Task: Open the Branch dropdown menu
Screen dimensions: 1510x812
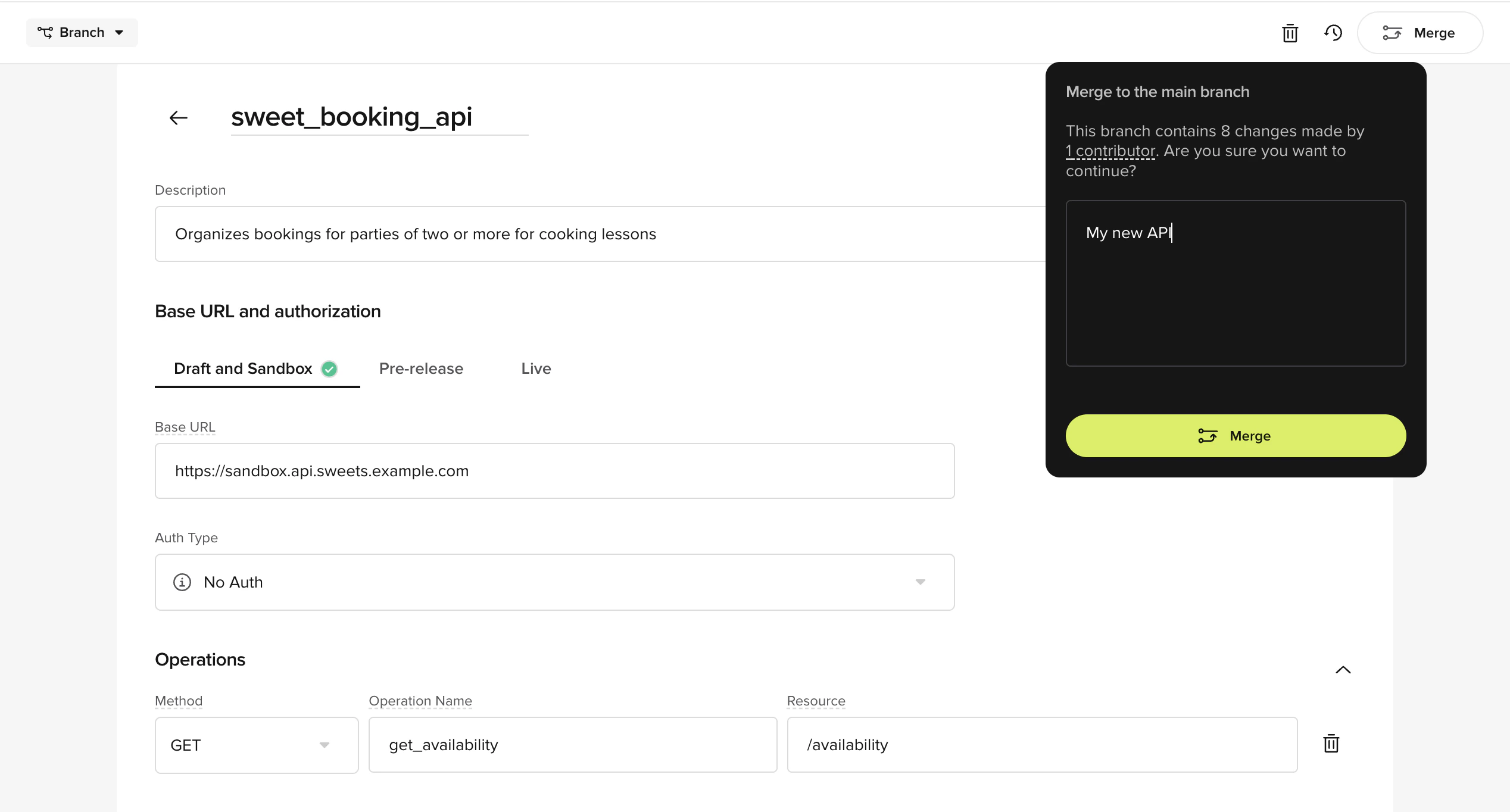Action: click(x=82, y=32)
